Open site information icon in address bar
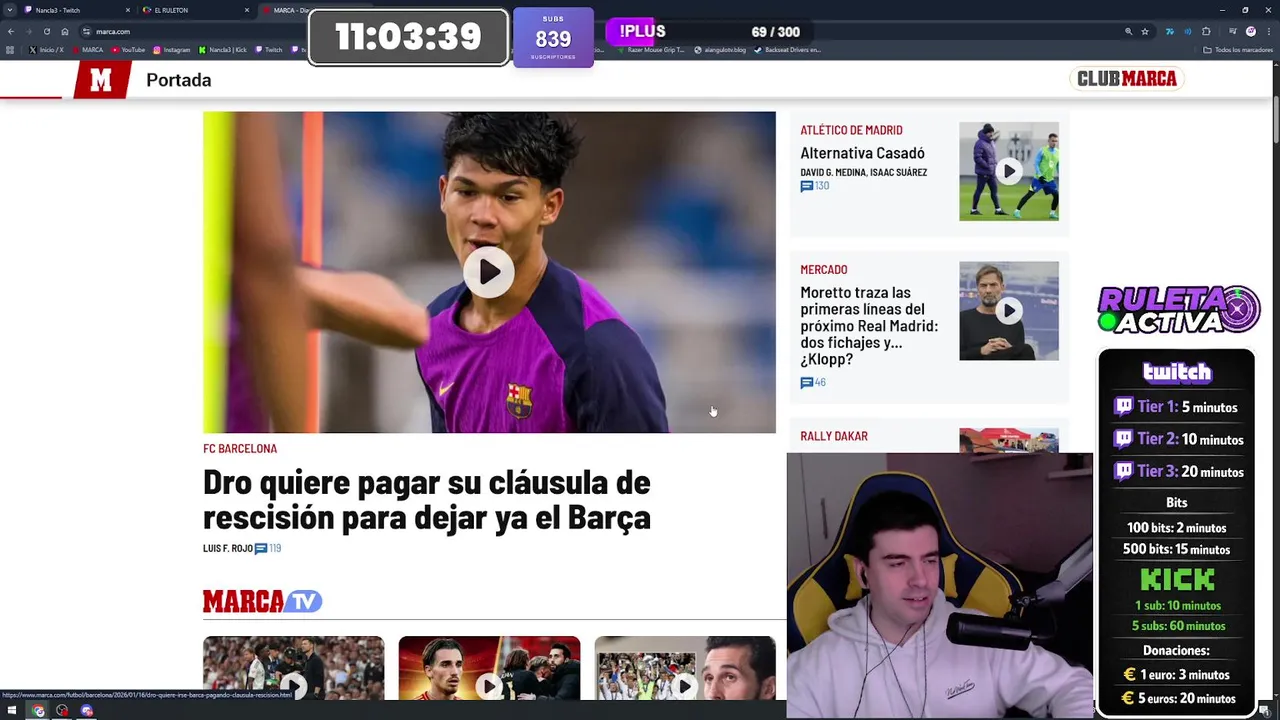The width and height of the screenshot is (1280, 720). pyautogui.click(x=87, y=31)
